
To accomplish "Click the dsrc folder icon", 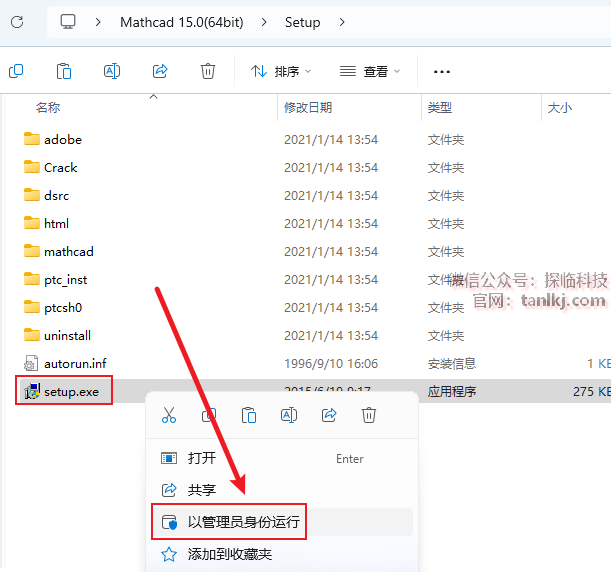I will click(x=32, y=195).
